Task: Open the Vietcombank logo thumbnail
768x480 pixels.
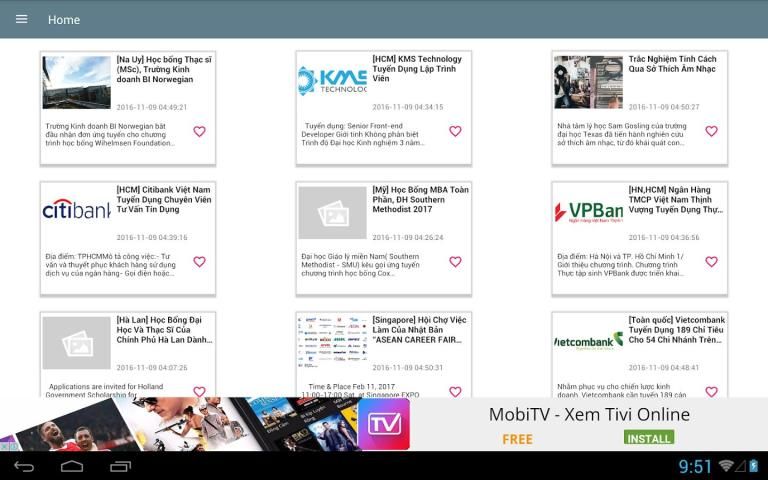Action: point(588,341)
